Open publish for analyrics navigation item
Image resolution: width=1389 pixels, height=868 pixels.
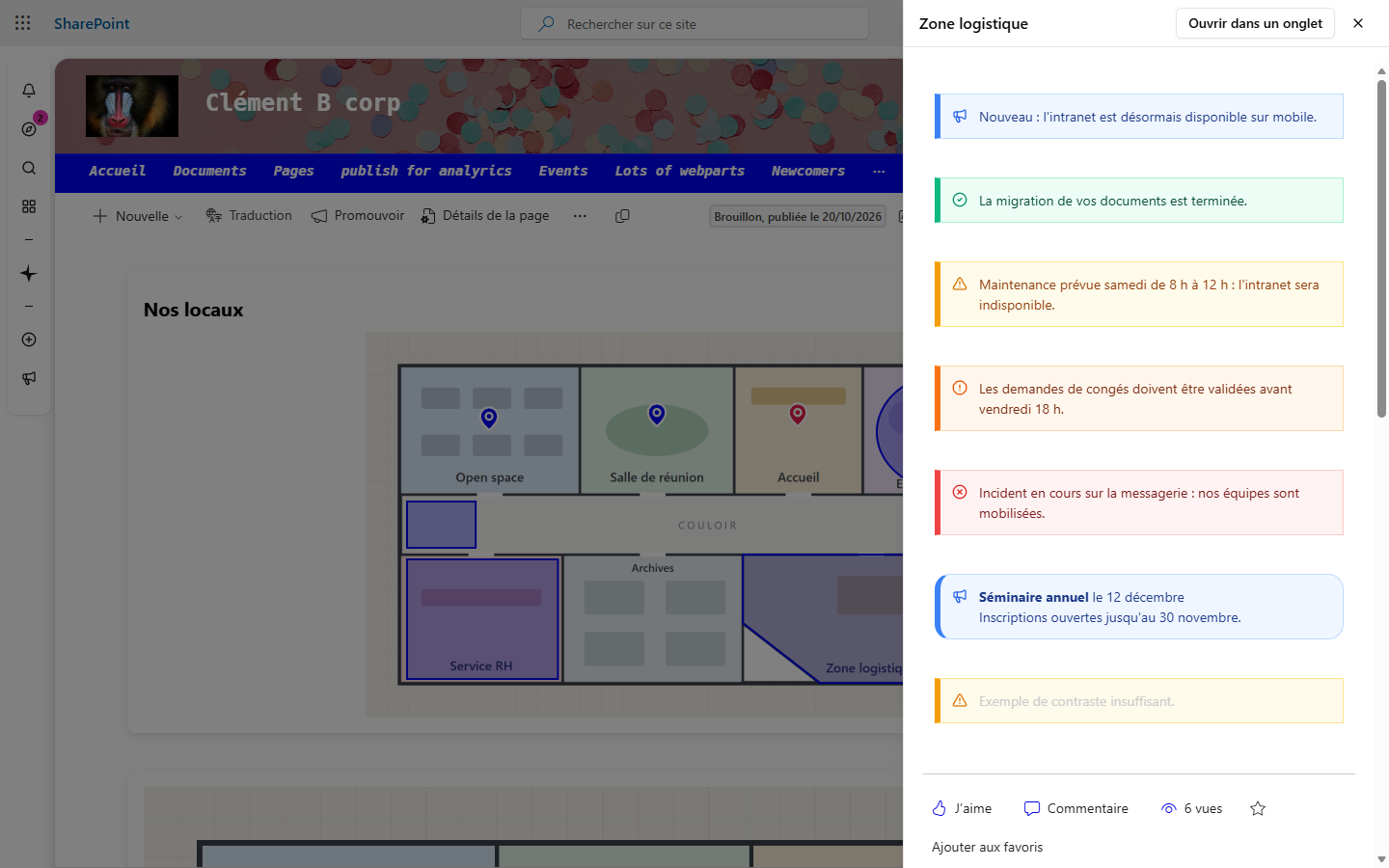coord(426,171)
